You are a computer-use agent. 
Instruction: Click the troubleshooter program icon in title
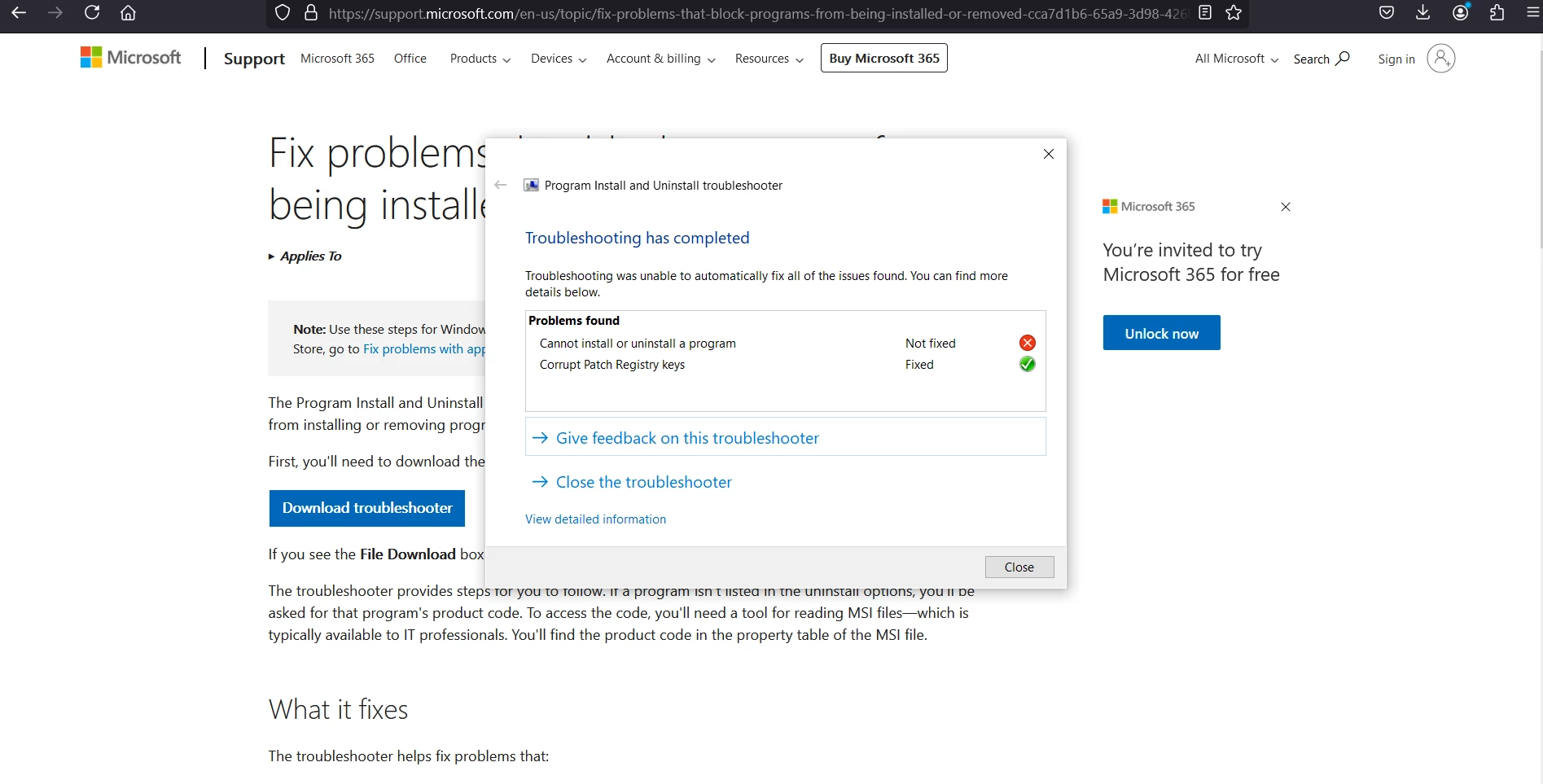[x=531, y=186]
